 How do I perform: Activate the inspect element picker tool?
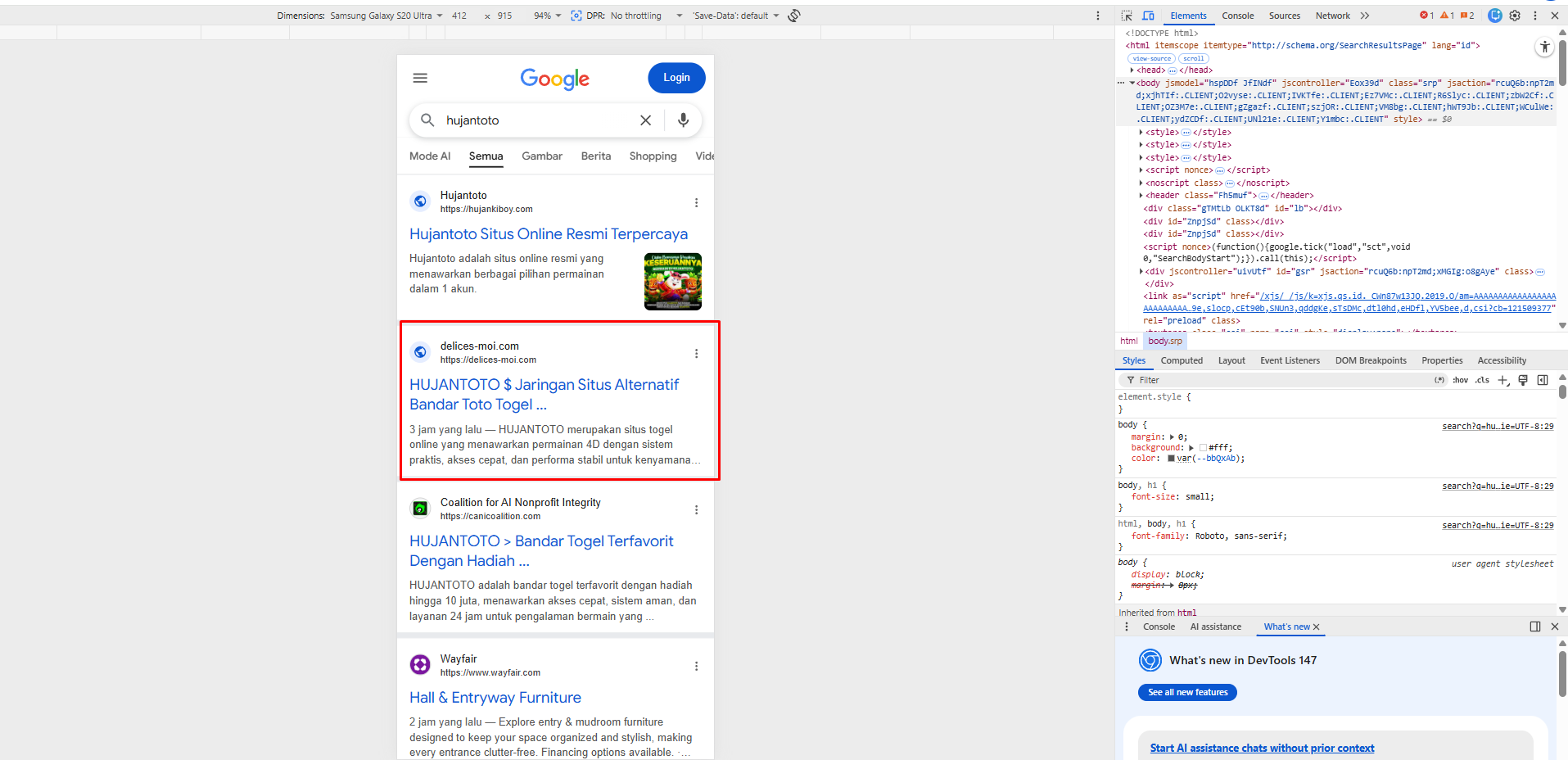click(x=1127, y=16)
